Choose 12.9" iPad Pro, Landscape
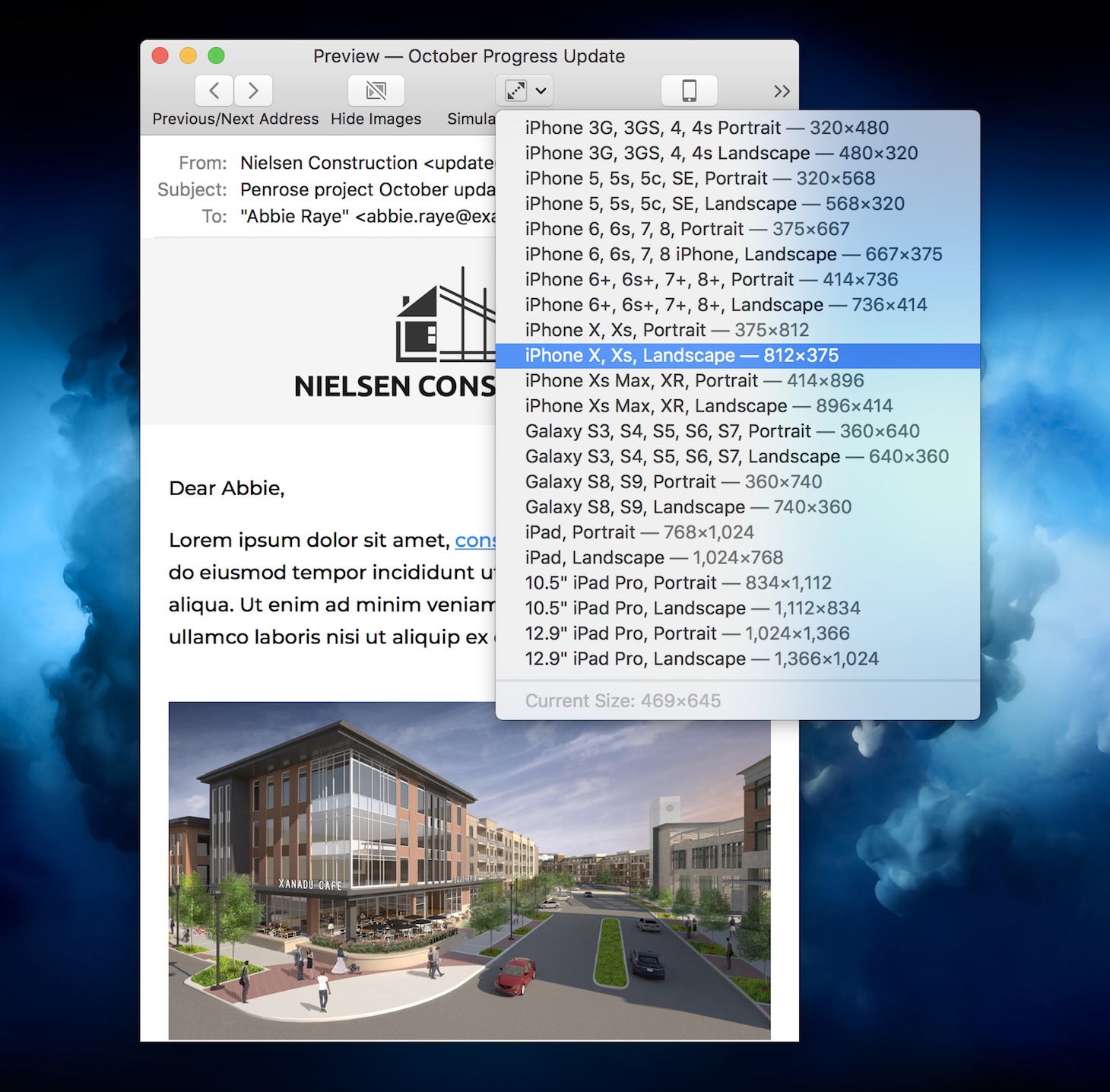This screenshot has height=1092, width=1110. pos(737,659)
